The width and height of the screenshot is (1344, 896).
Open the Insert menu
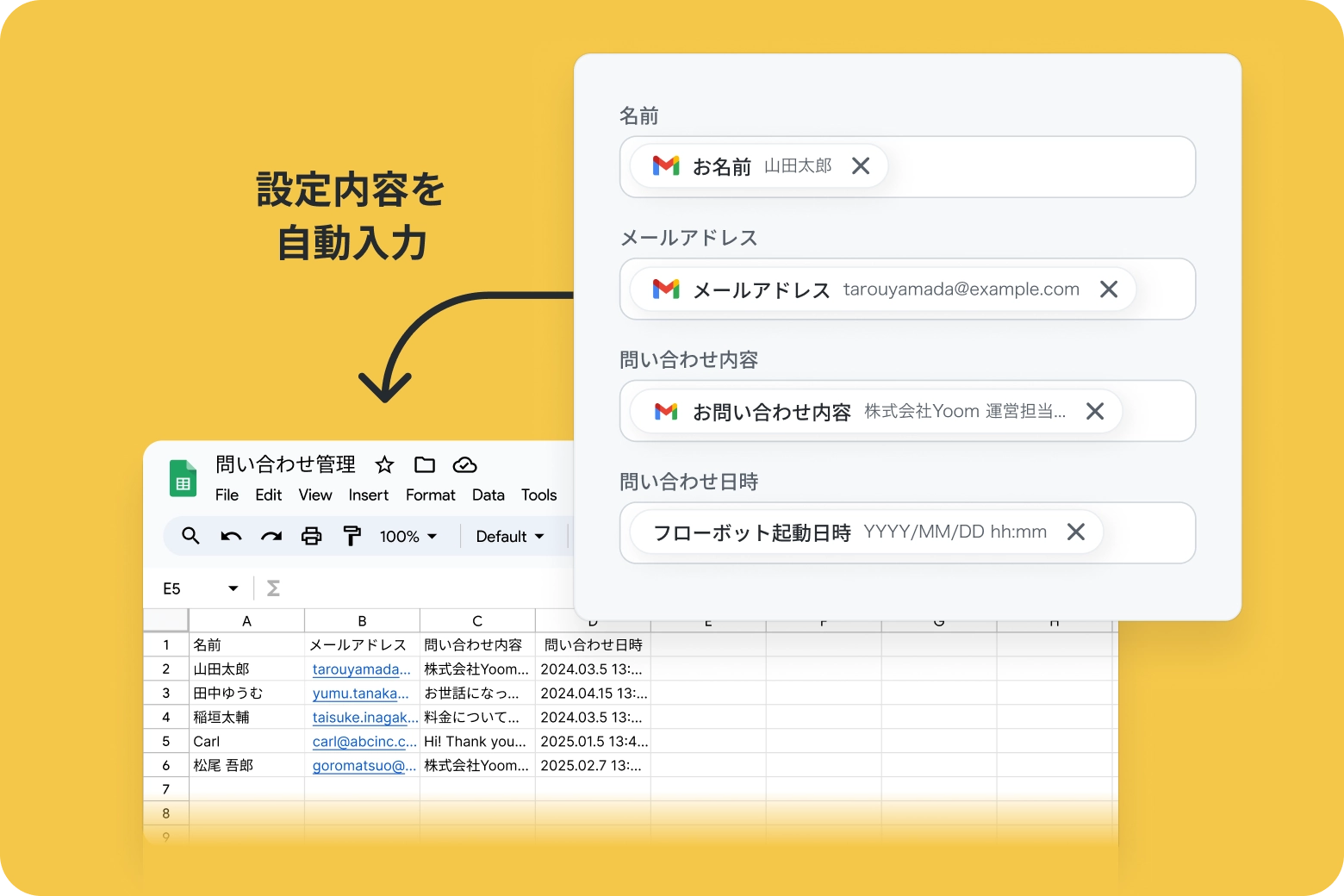click(x=368, y=495)
